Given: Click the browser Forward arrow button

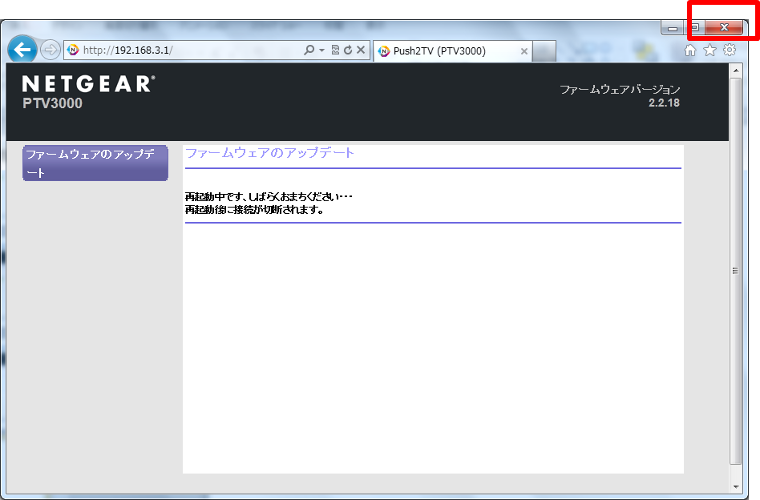Looking at the screenshot, I should (x=50, y=50).
